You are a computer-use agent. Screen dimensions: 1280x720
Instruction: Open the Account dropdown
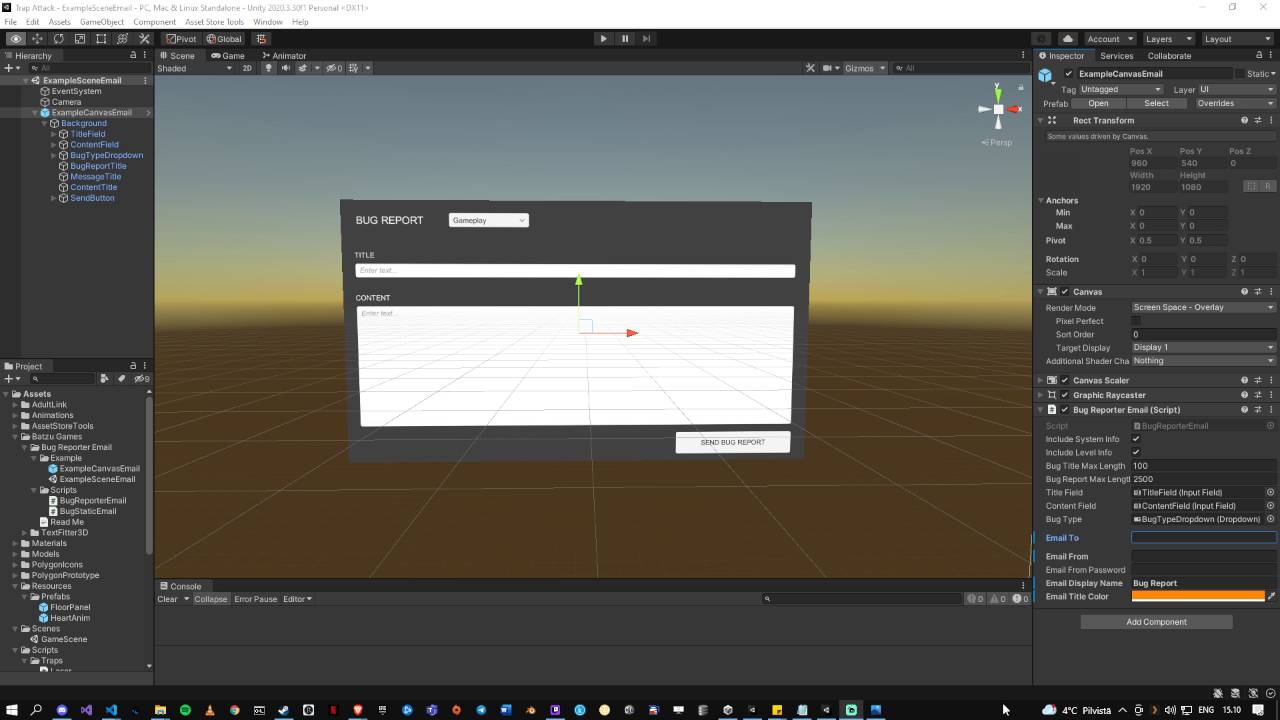click(1109, 39)
